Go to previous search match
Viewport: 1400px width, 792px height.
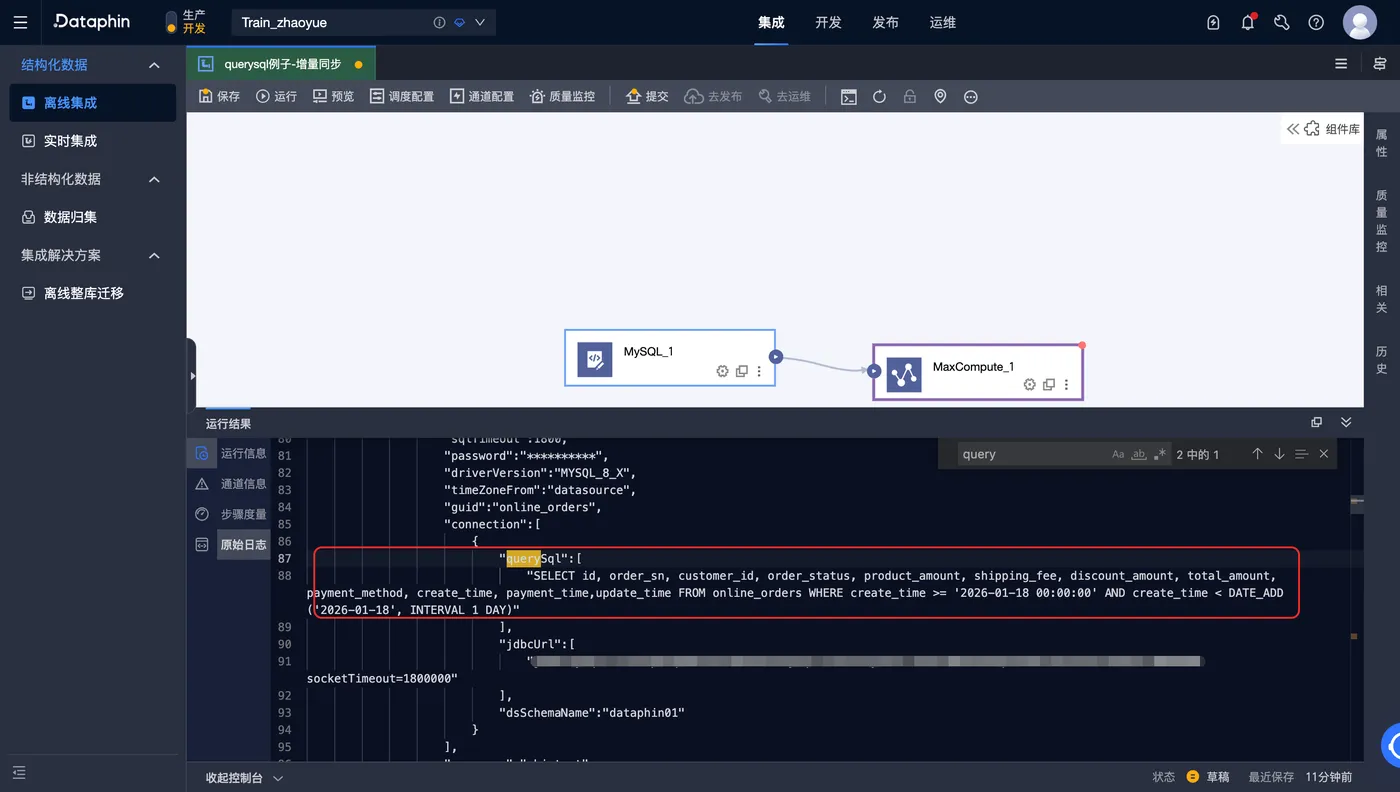[x=1257, y=454]
